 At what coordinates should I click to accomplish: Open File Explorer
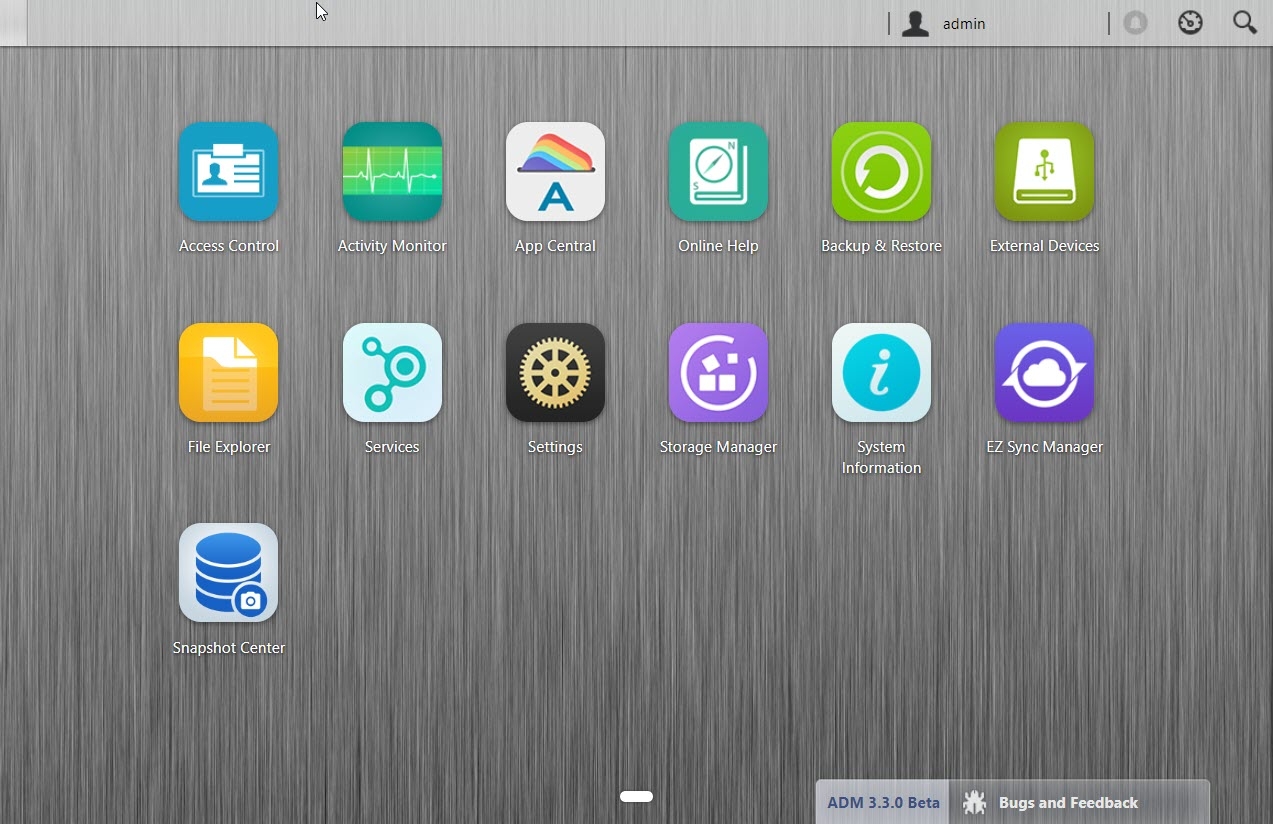tap(228, 373)
